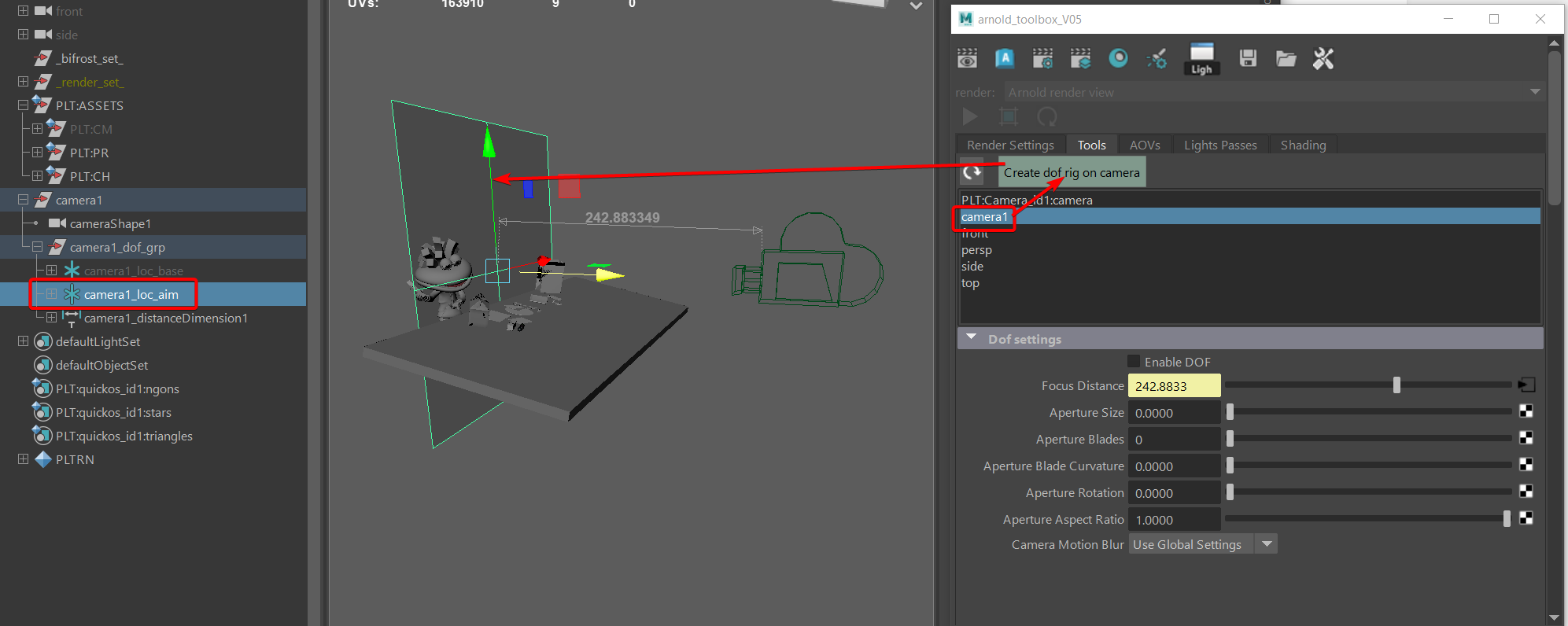Expand the _render_set_ node
The image size is (1568, 626).
tap(23, 82)
